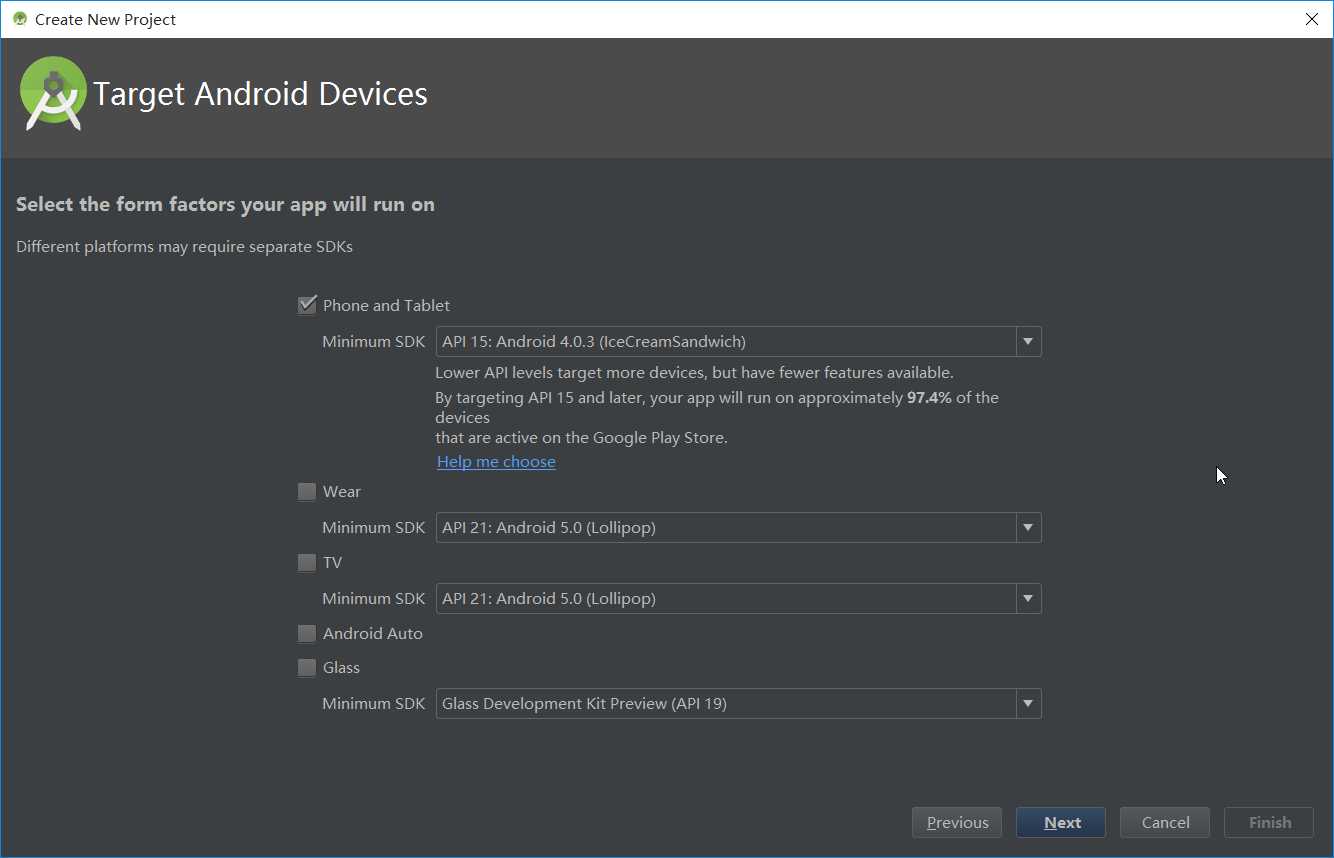
Task: Proceed with the Next button
Action: click(x=1061, y=823)
